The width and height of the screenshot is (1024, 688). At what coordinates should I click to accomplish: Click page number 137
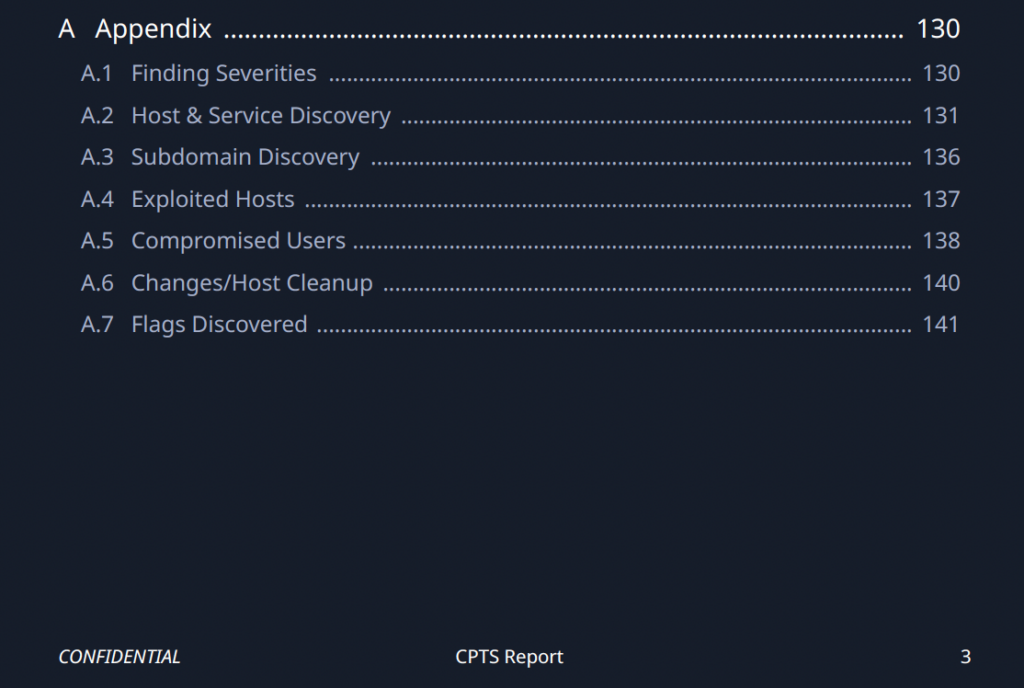click(940, 199)
